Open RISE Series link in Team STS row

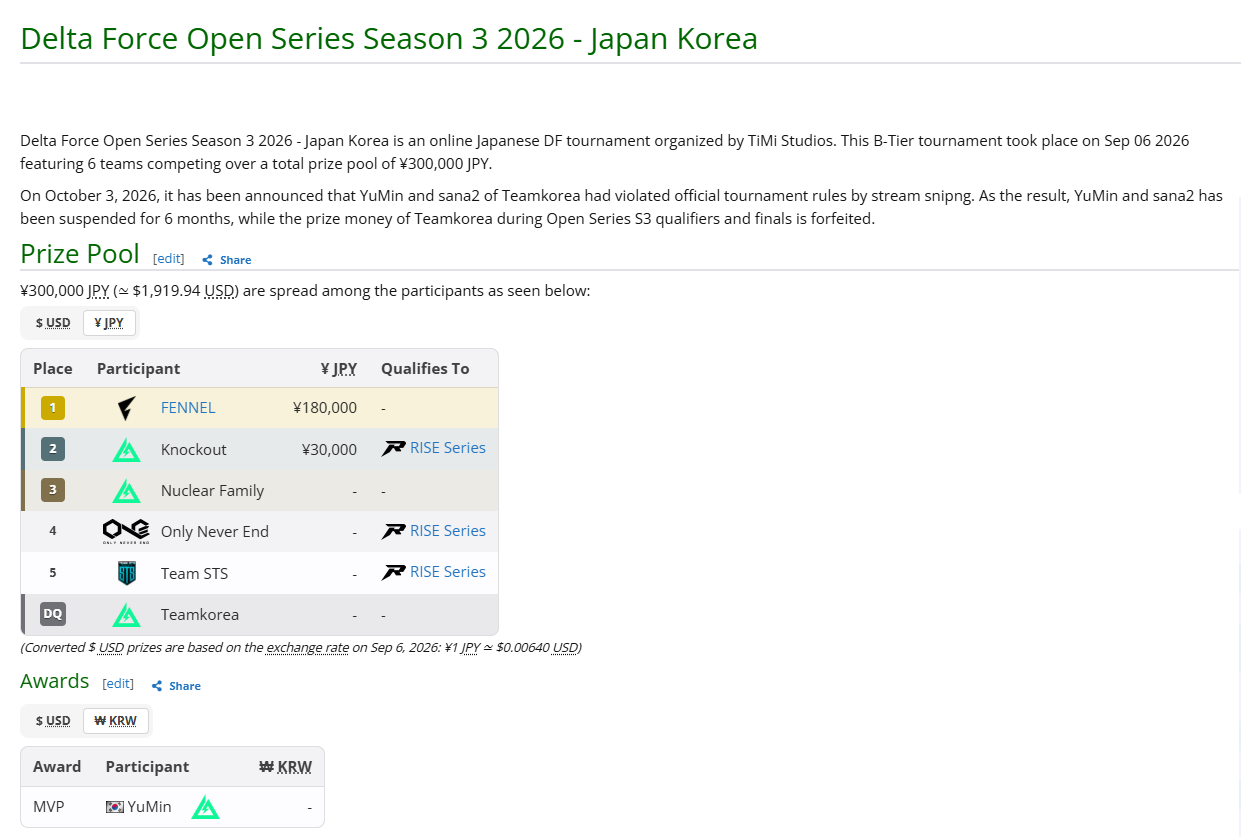[x=448, y=572]
